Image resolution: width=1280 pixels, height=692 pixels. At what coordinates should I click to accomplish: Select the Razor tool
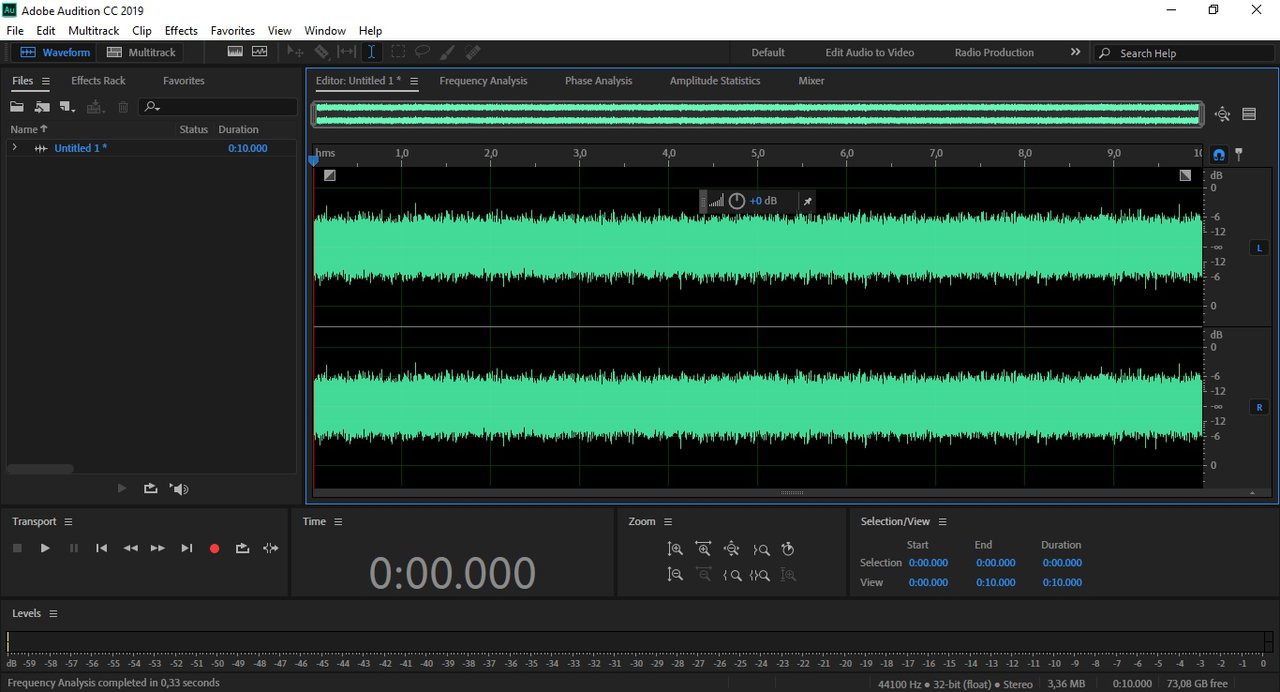tap(321, 52)
